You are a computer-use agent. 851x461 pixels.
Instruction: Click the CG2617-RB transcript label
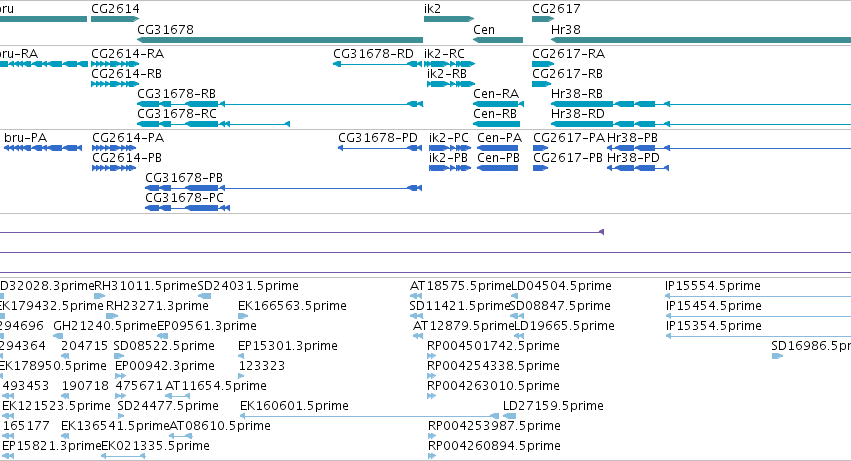coord(568,73)
